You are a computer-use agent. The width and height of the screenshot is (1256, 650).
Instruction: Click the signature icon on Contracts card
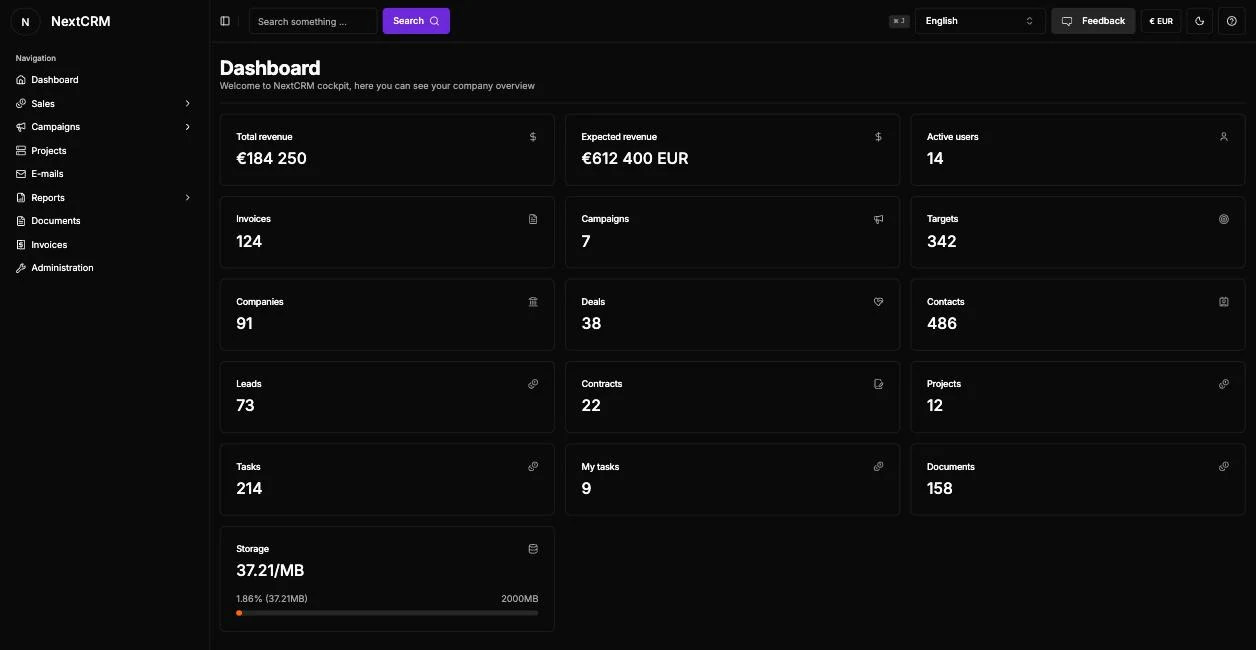click(x=878, y=384)
